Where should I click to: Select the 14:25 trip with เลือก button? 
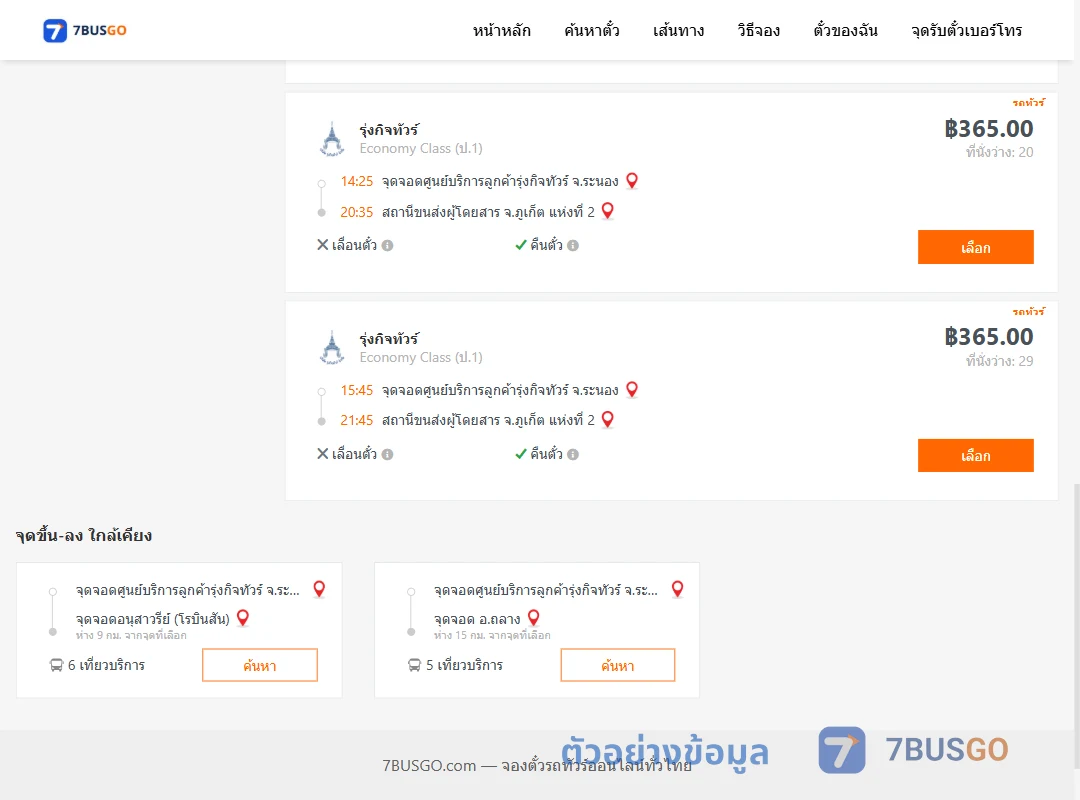(x=975, y=247)
